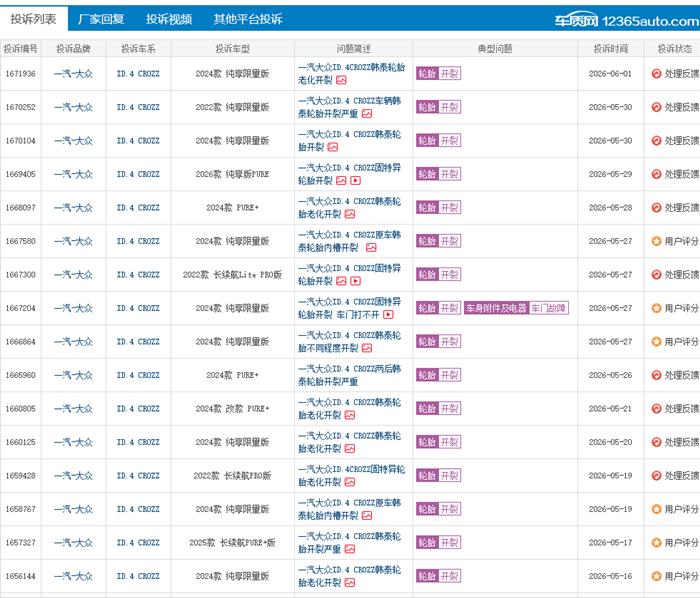Switch to the 厂家回复 tab
700x598 pixels.
click(x=101, y=19)
